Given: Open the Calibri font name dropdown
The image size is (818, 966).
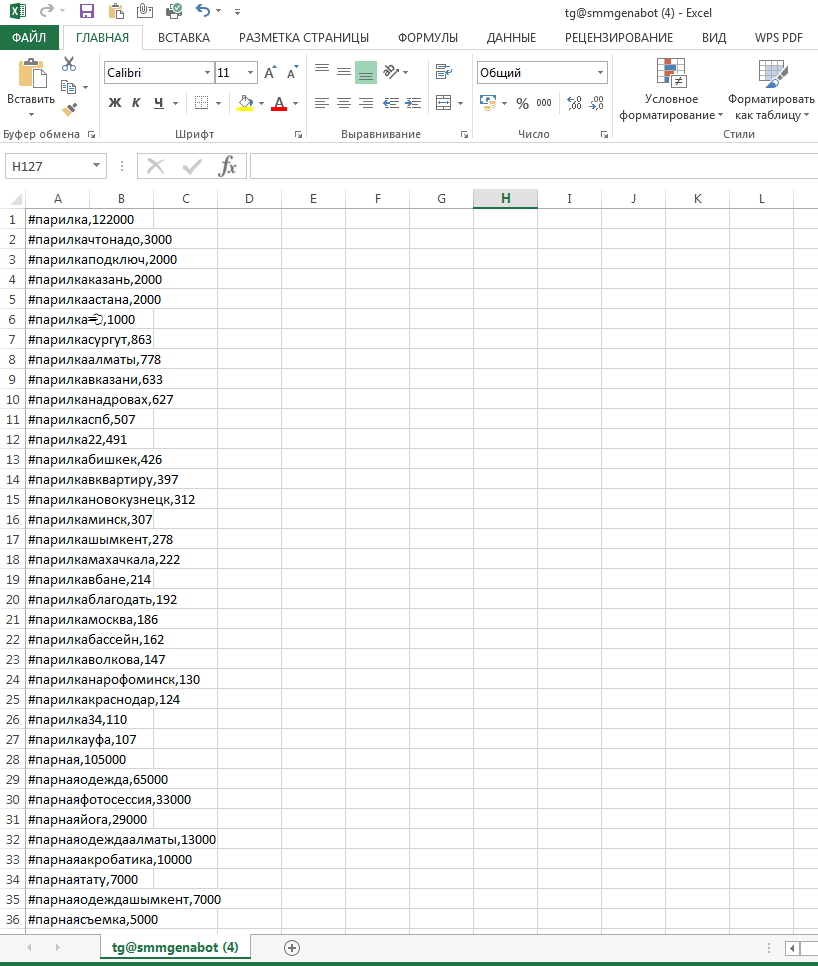Looking at the screenshot, I should pos(207,73).
